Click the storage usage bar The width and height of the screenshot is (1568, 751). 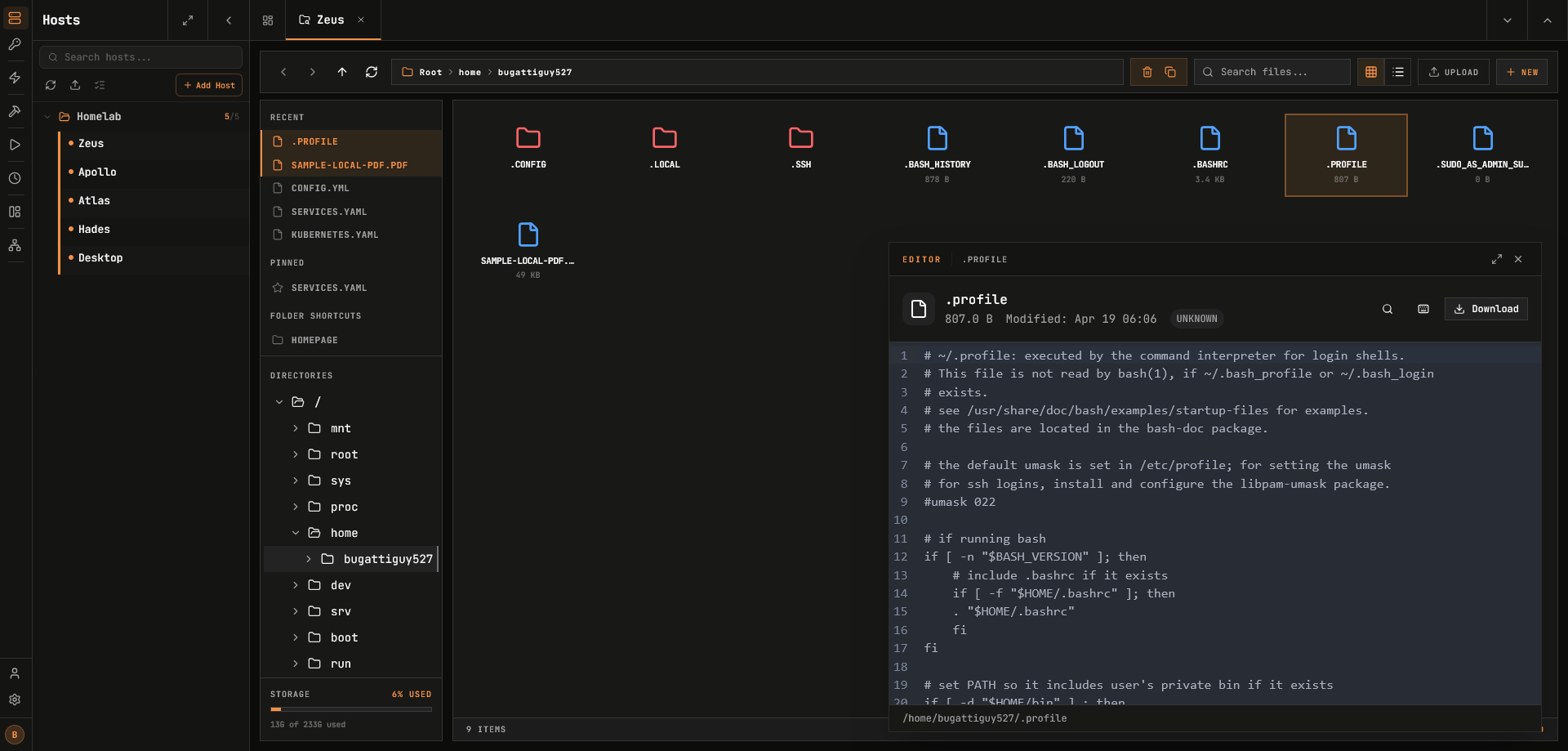click(351, 709)
